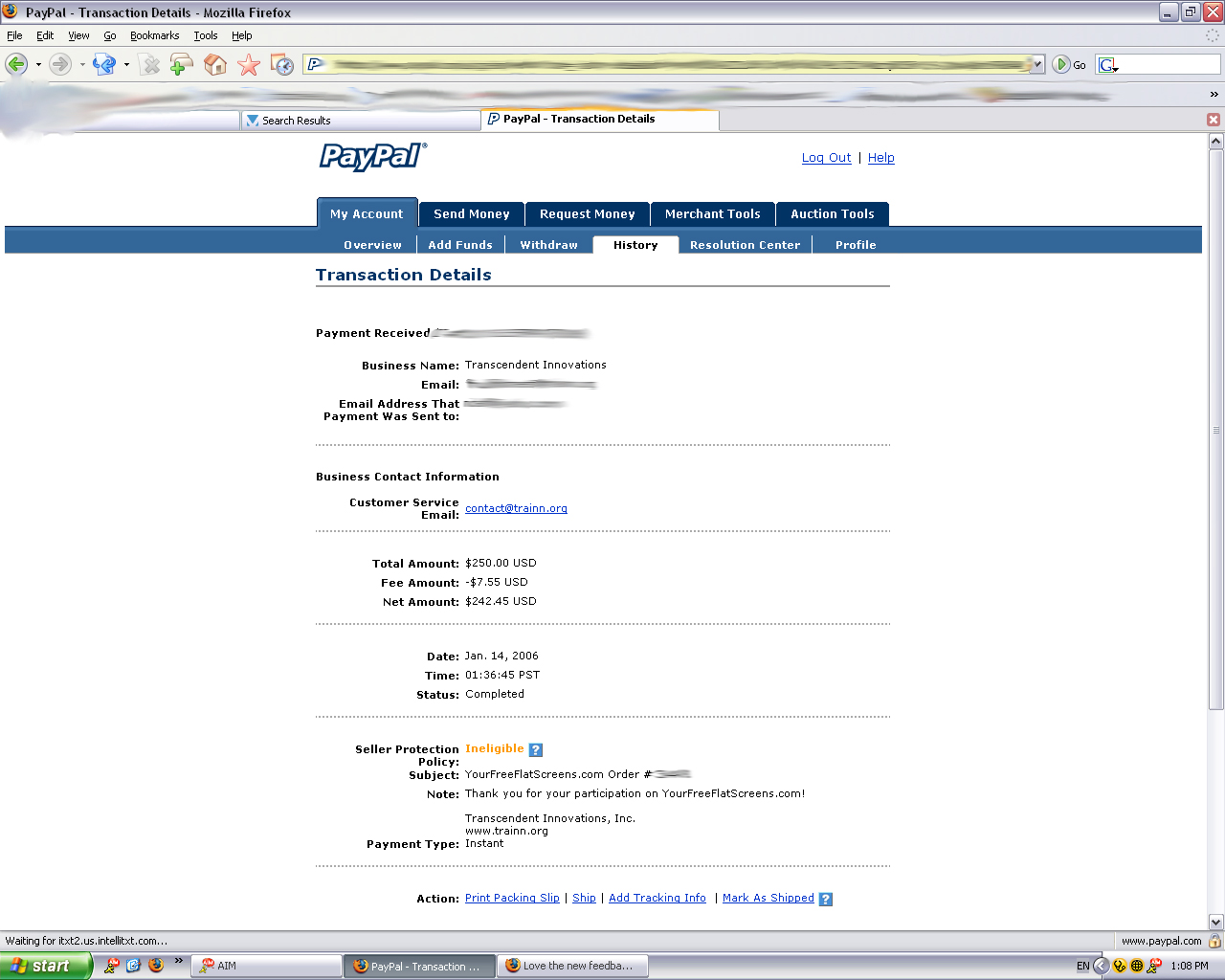Click the Mark As Shipped link
The width and height of the screenshot is (1225, 980).
click(768, 898)
